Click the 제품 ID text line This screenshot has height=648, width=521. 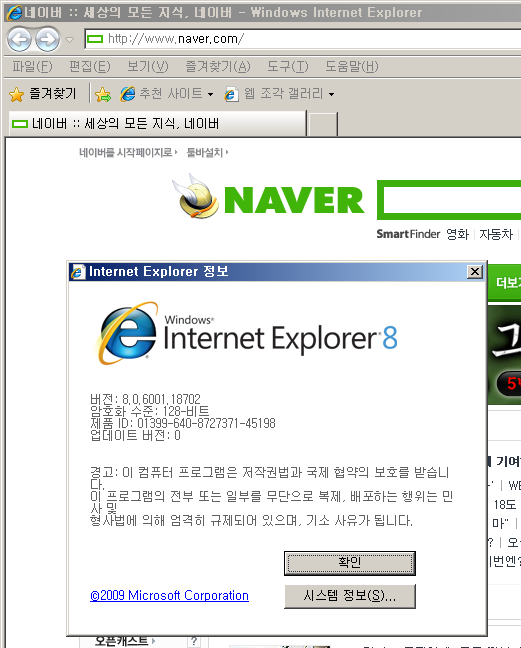[x=183, y=423]
